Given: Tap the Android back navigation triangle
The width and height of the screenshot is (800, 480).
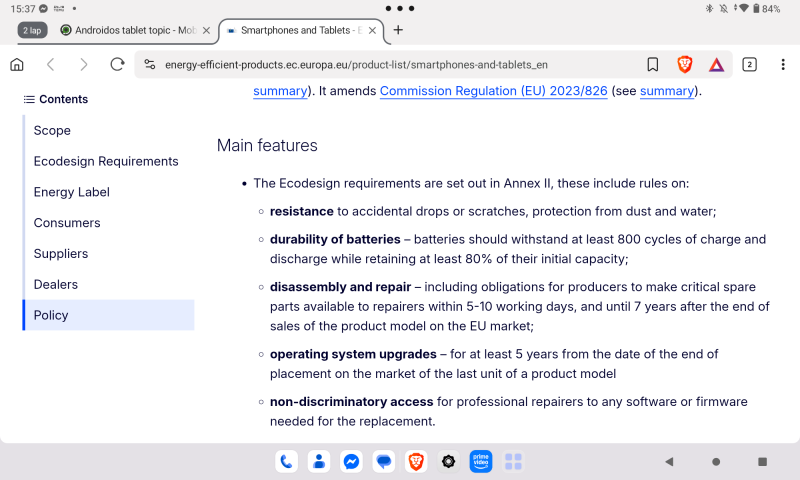Looking at the screenshot, I should point(669,462).
